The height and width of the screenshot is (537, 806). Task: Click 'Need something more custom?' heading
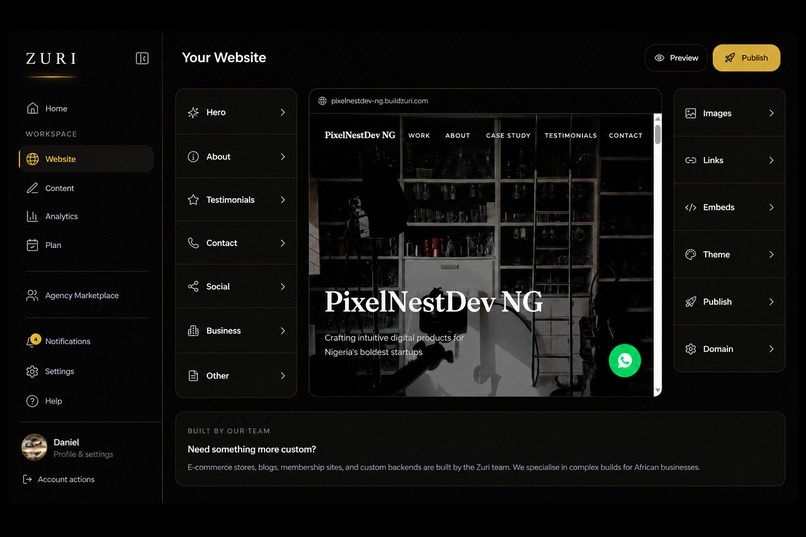pos(252,449)
